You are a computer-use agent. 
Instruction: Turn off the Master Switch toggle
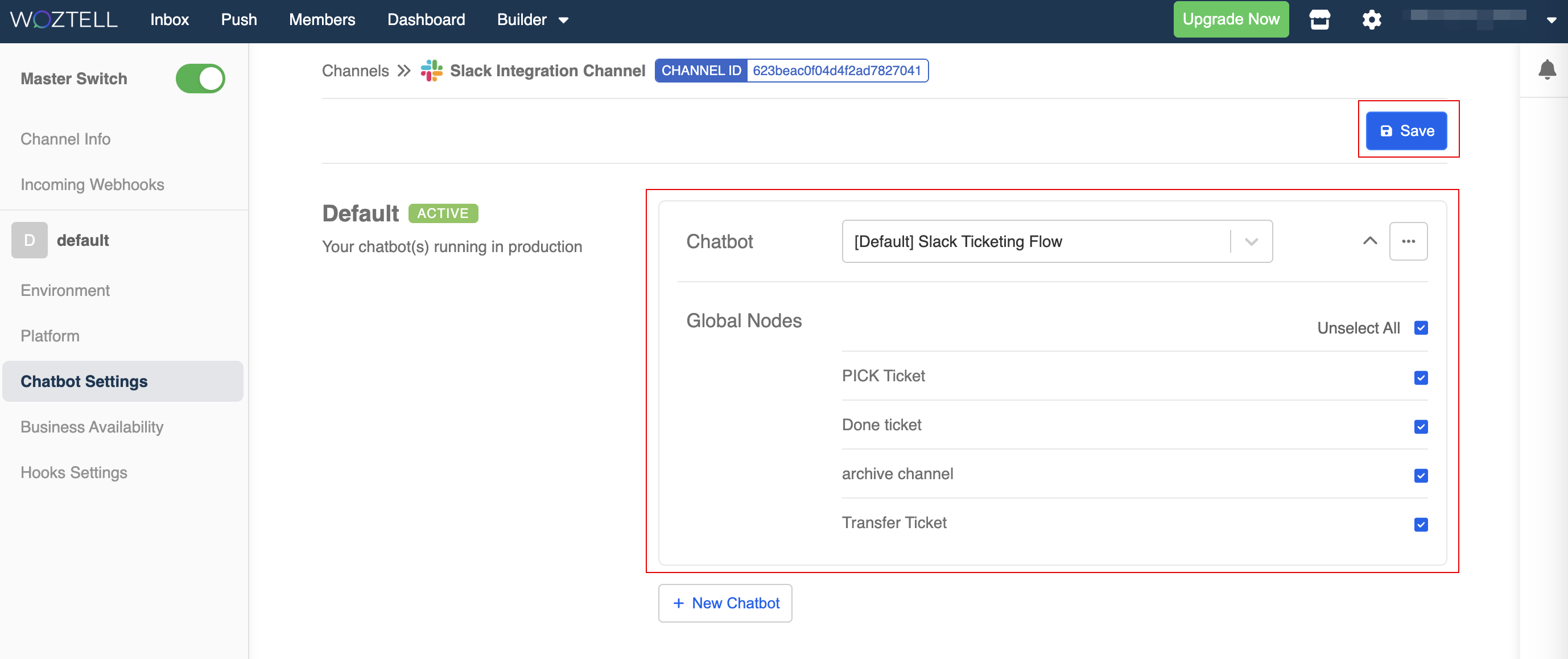click(200, 79)
